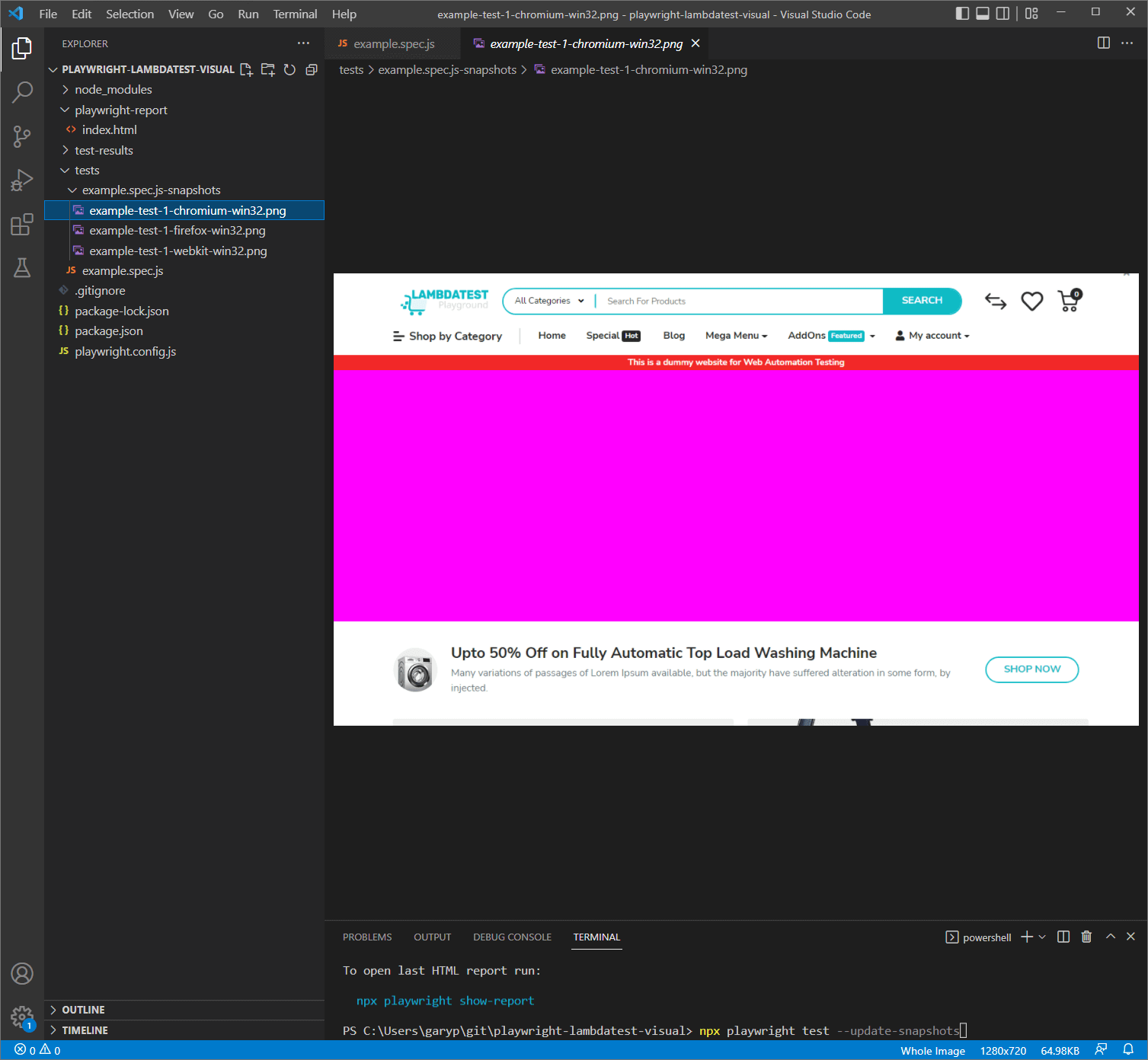Create a new file using the Explorer icon
This screenshot has width=1148, height=1060.
click(x=246, y=69)
